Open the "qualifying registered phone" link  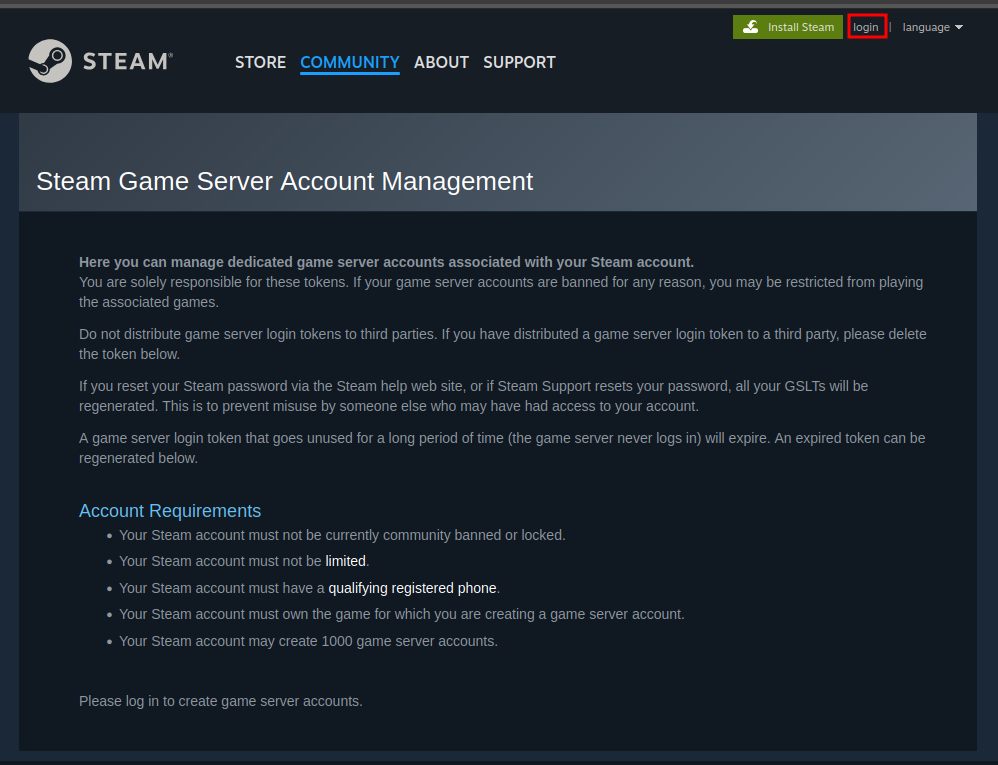pyautogui.click(x=412, y=588)
